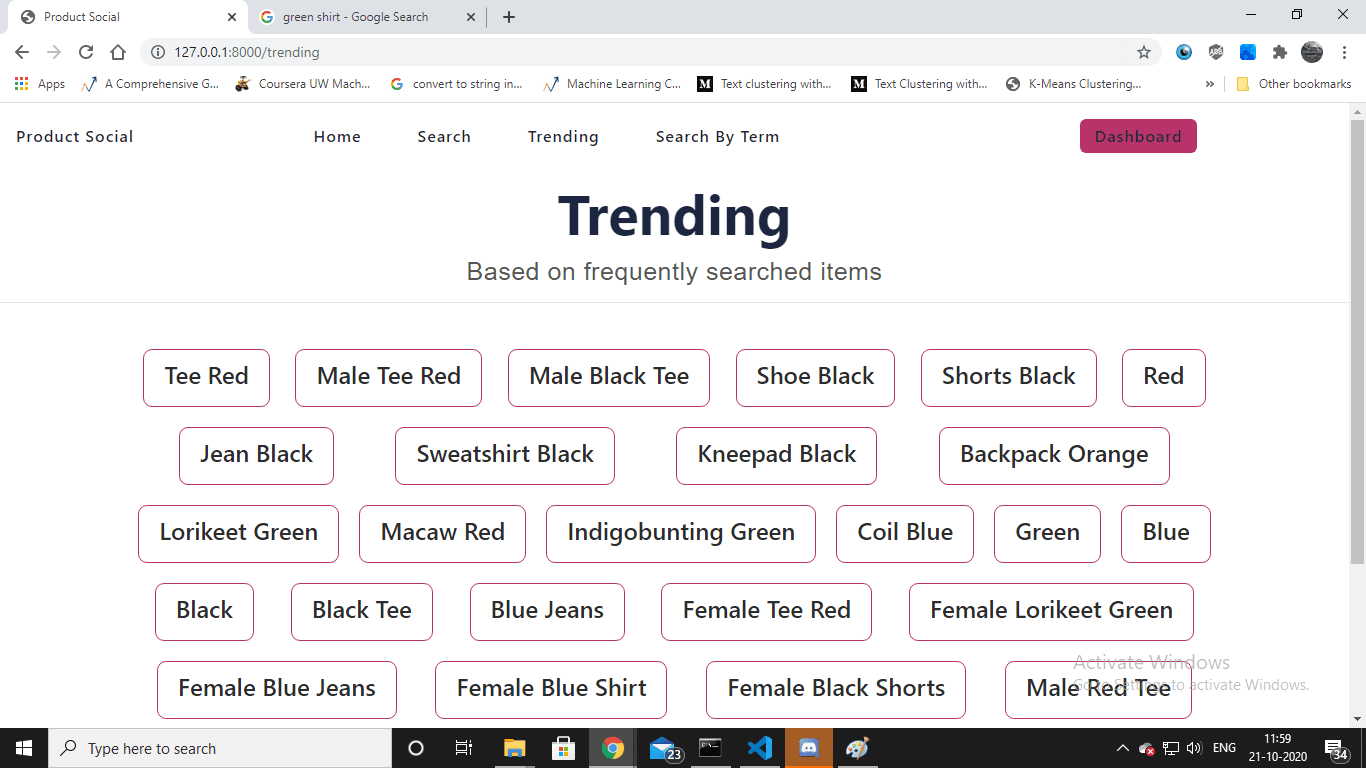
Task: Click the Product Social brand link
Action: tap(75, 137)
